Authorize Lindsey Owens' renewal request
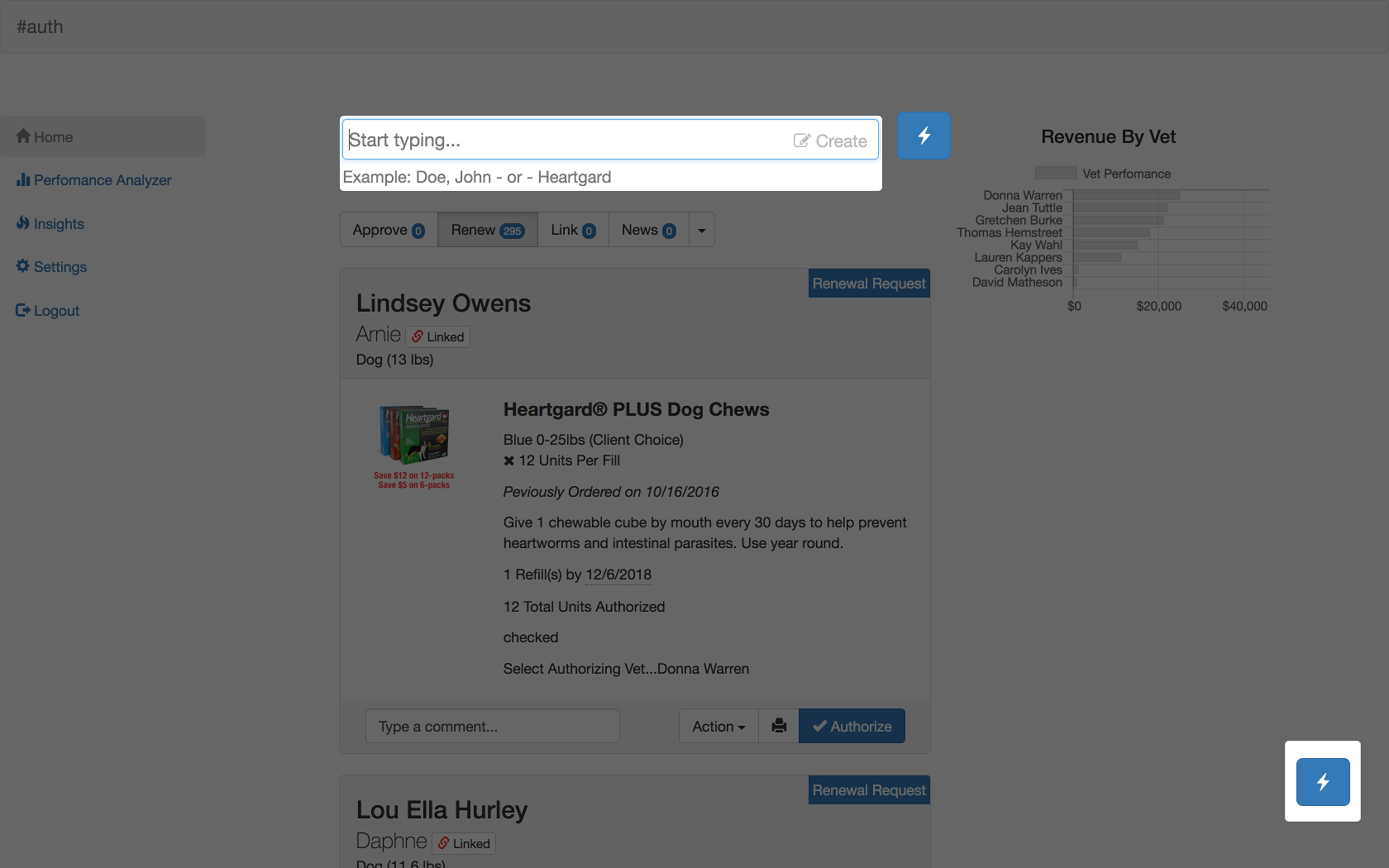This screenshot has height=868, width=1389. click(852, 726)
